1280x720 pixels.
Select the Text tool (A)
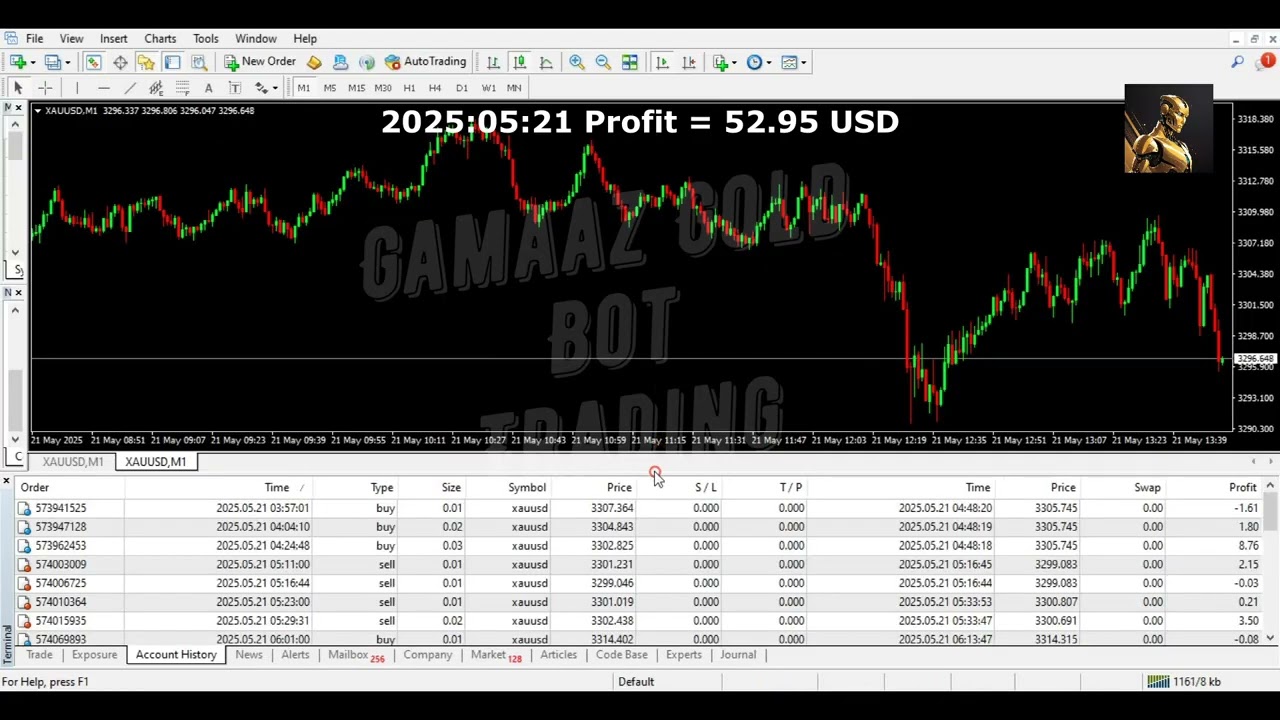point(208,88)
